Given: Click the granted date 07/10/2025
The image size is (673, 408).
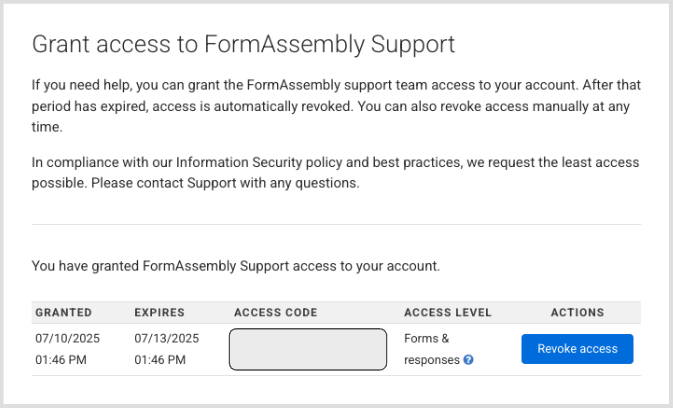Looking at the screenshot, I should click(x=67, y=338).
